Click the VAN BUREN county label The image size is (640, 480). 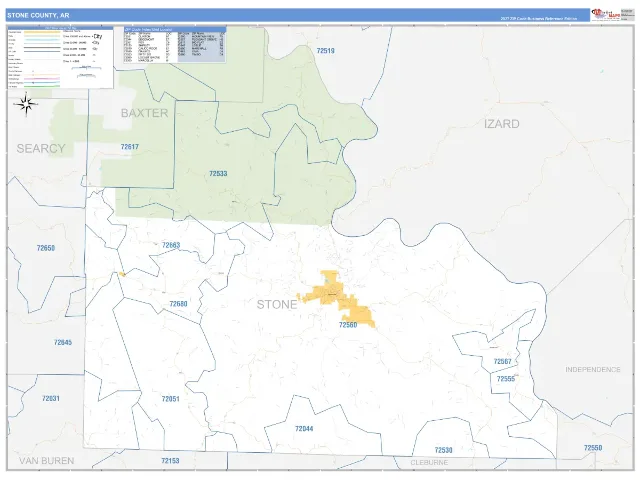[47, 461]
